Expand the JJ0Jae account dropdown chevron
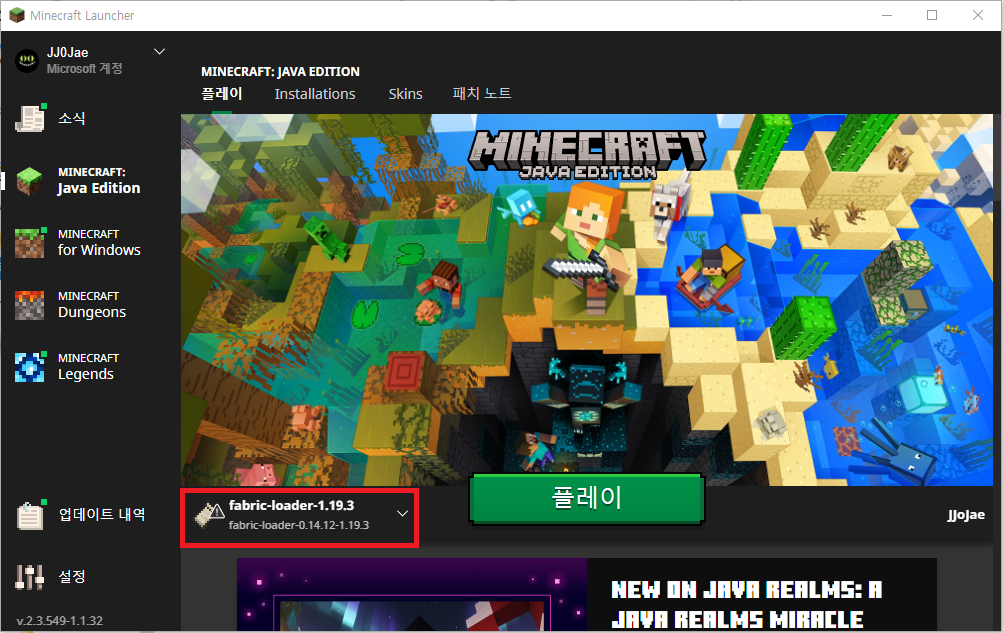Image resolution: width=1003 pixels, height=633 pixels. click(160, 51)
